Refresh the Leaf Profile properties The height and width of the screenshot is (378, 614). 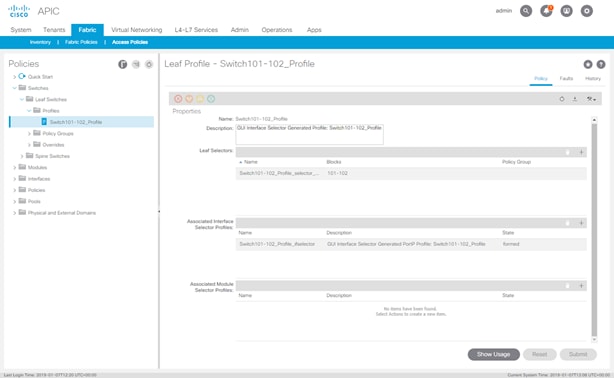562,99
